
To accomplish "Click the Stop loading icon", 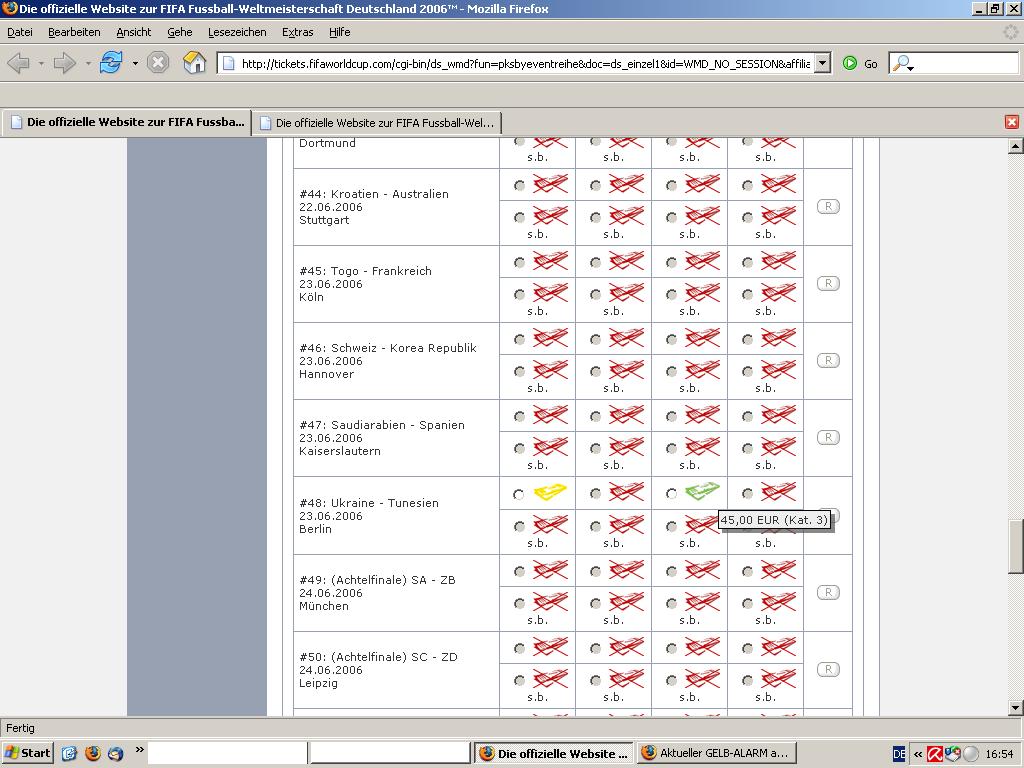I will 158,63.
